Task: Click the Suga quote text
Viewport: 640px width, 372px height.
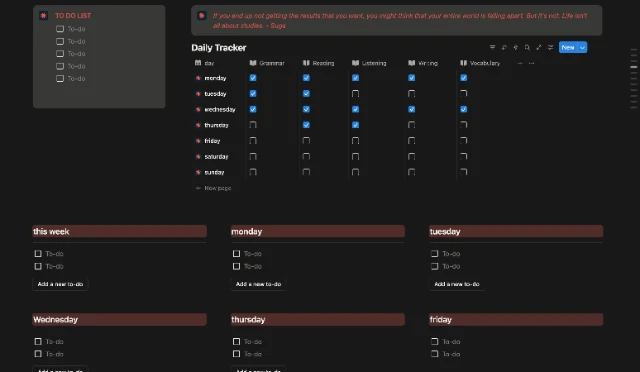Action: [x=400, y=20]
